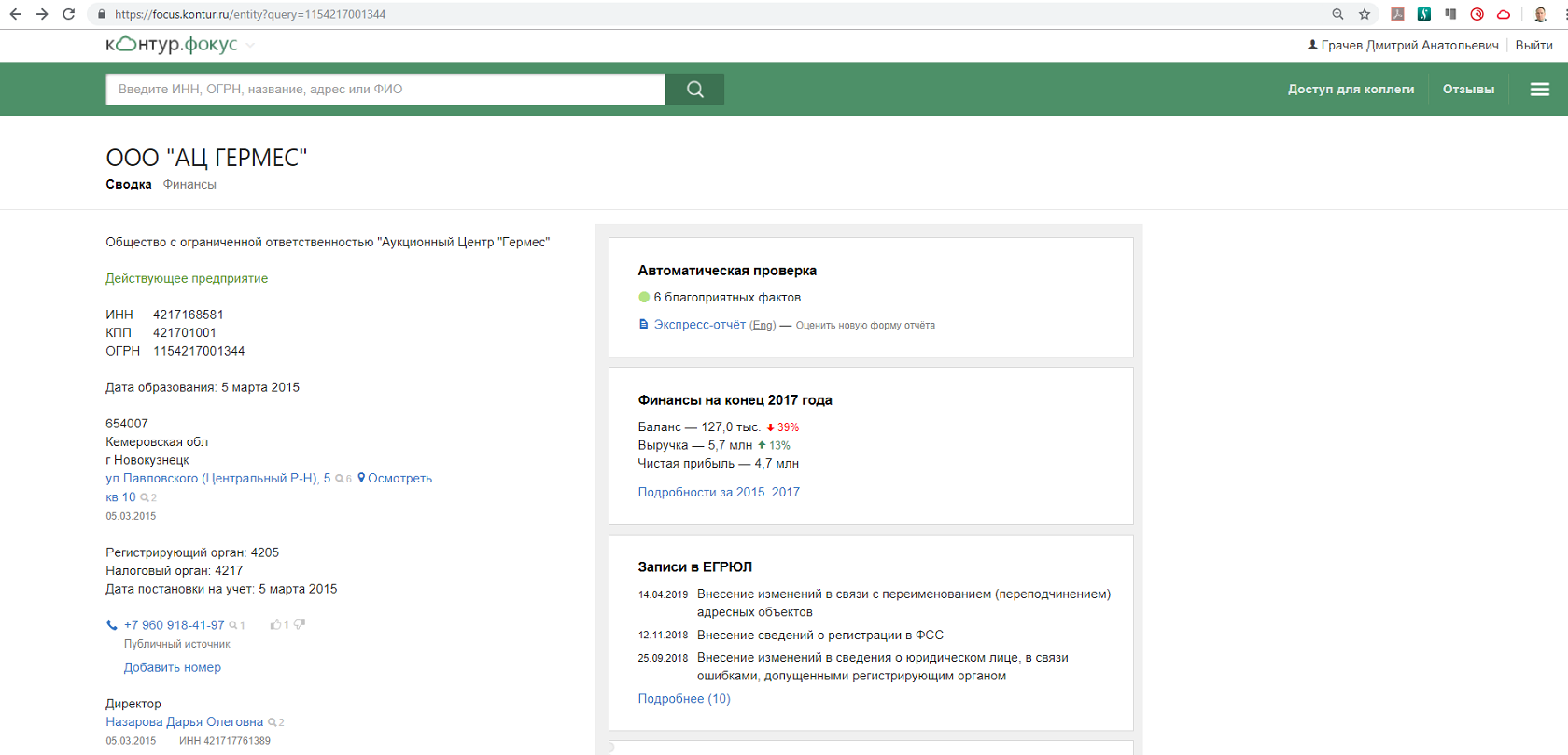Click the green S extension icon
This screenshot has width=1568, height=755.
click(x=1424, y=14)
